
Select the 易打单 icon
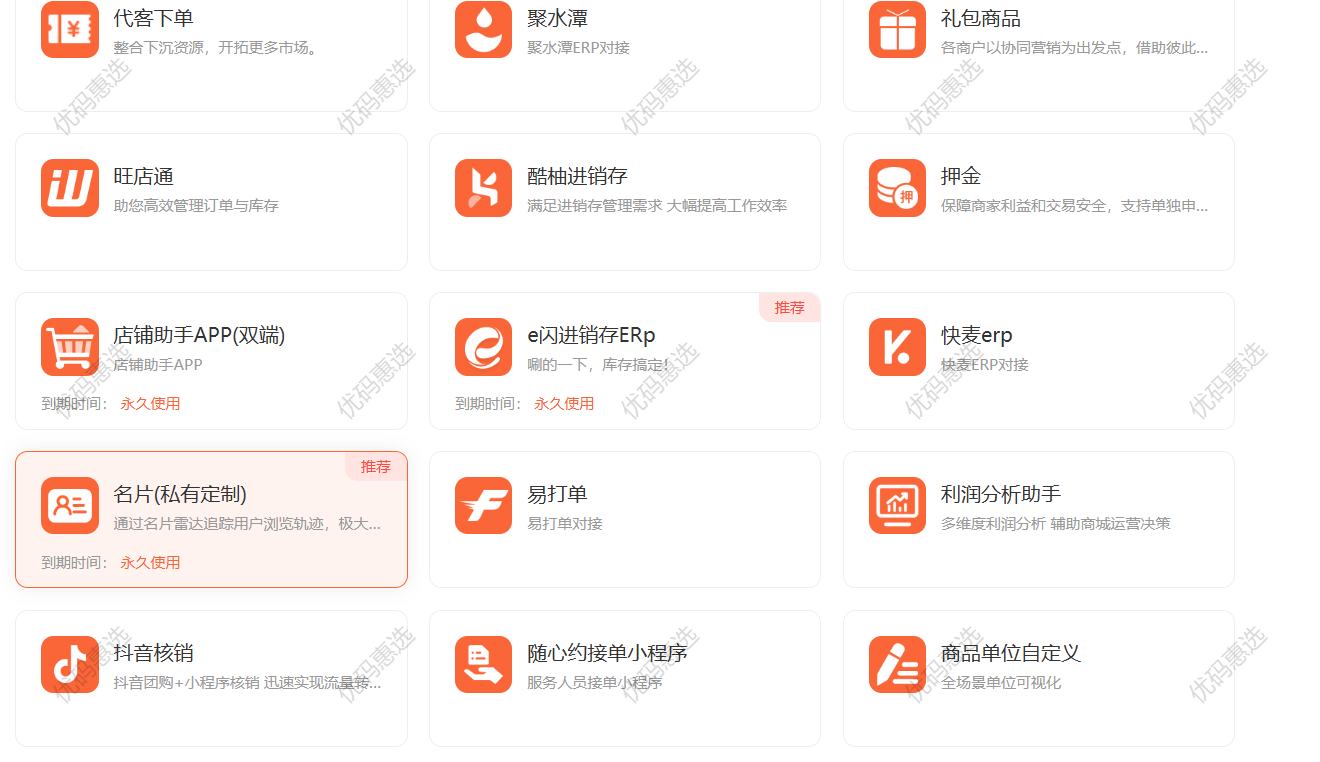coord(484,506)
